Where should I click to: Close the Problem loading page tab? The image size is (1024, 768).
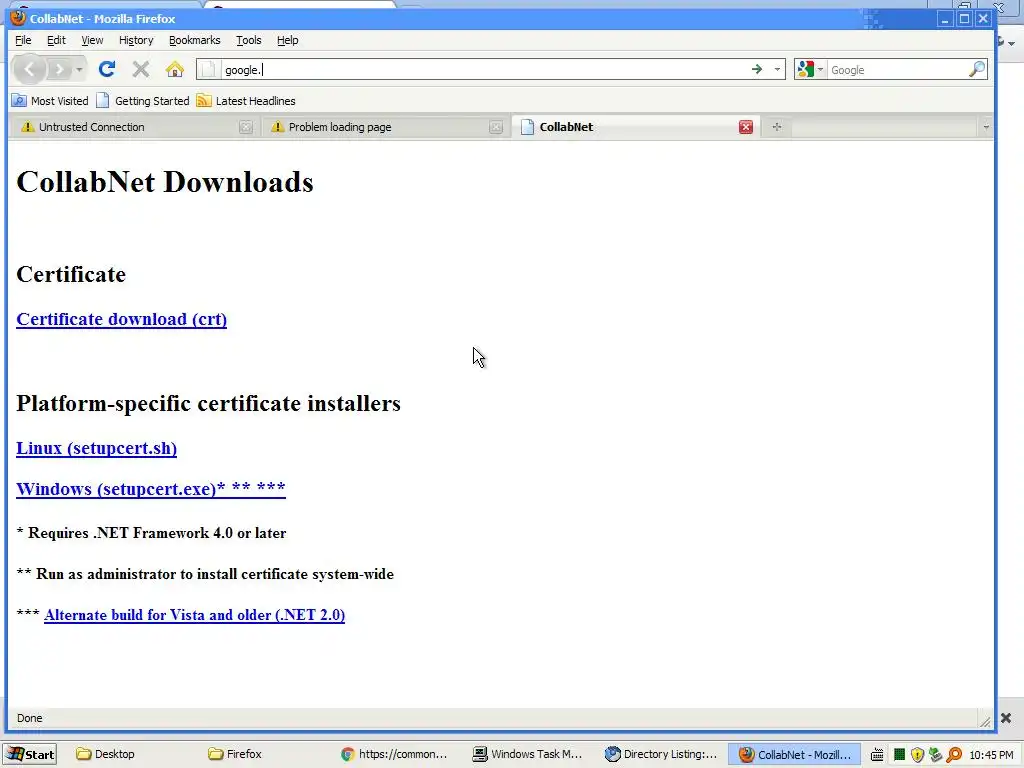coord(496,127)
